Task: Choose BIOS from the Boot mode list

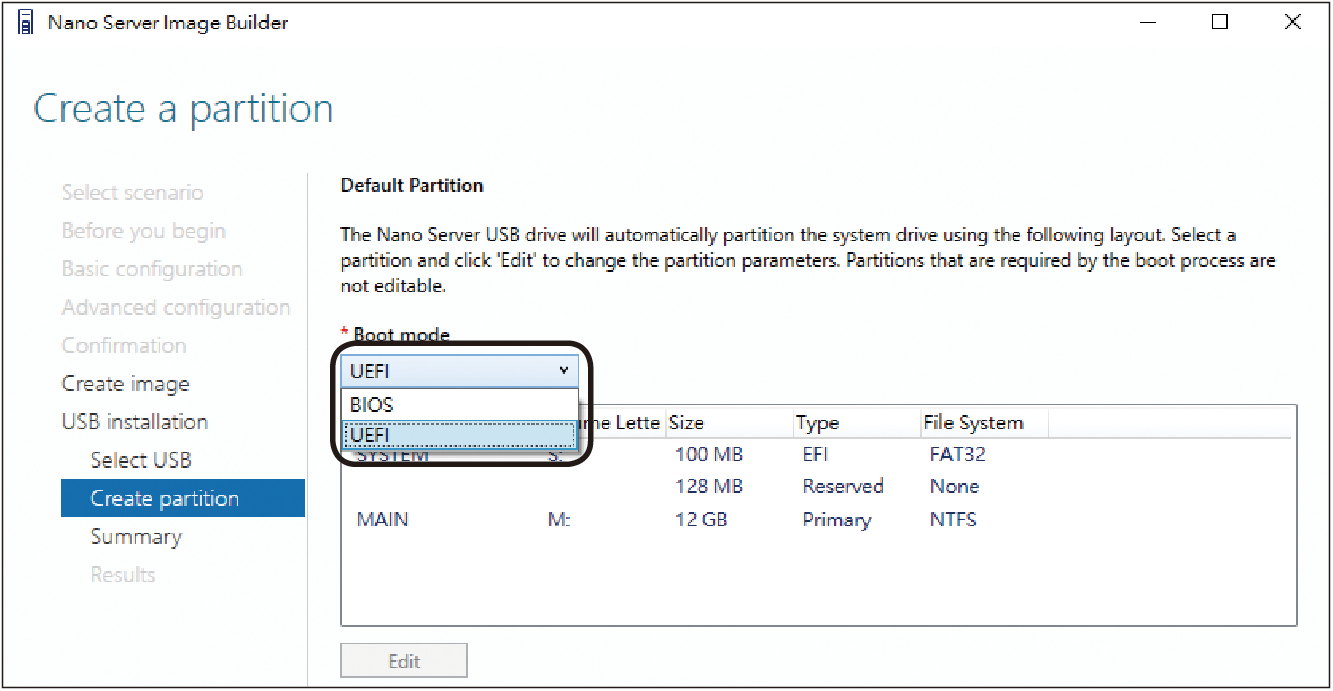Action: pyautogui.click(x=460, y=405)
